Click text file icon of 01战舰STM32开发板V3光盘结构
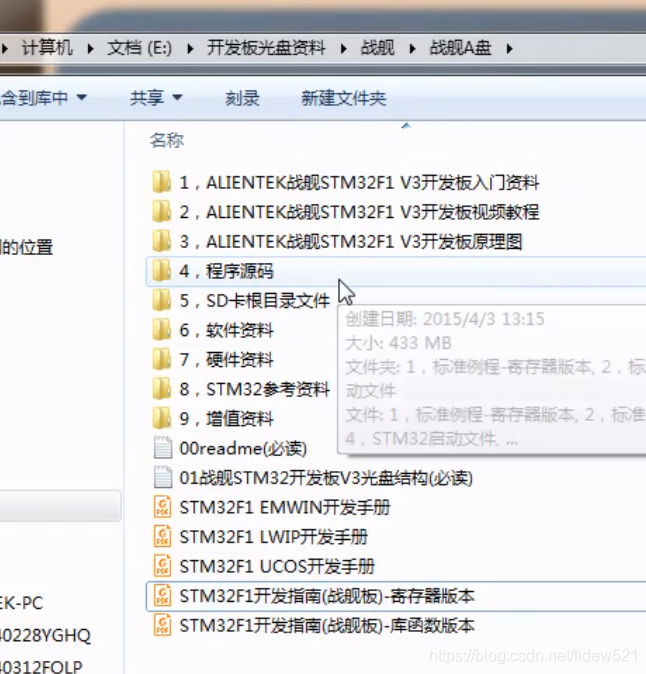 point(163,477)
